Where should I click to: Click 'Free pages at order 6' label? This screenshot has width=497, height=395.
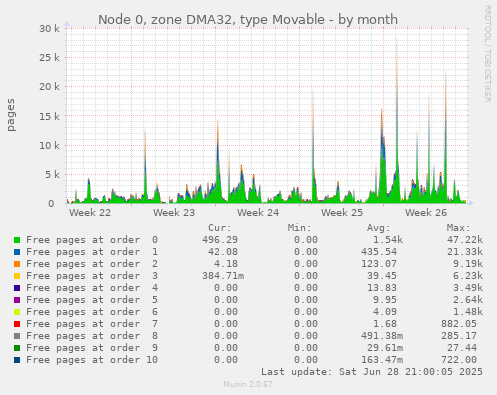click(x=92, y=312)
